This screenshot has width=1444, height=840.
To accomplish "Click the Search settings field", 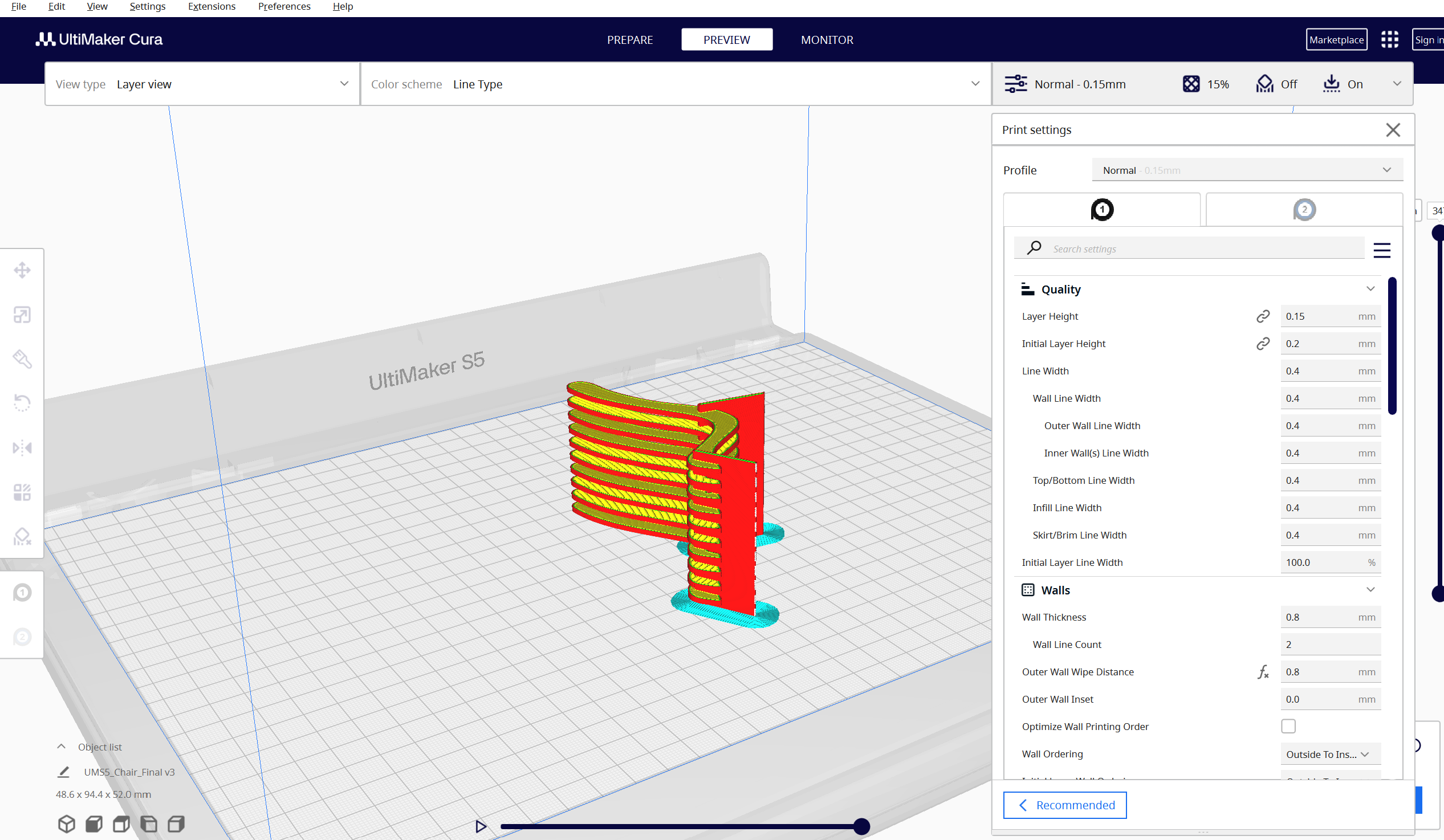I will (x=1190, y=248).
